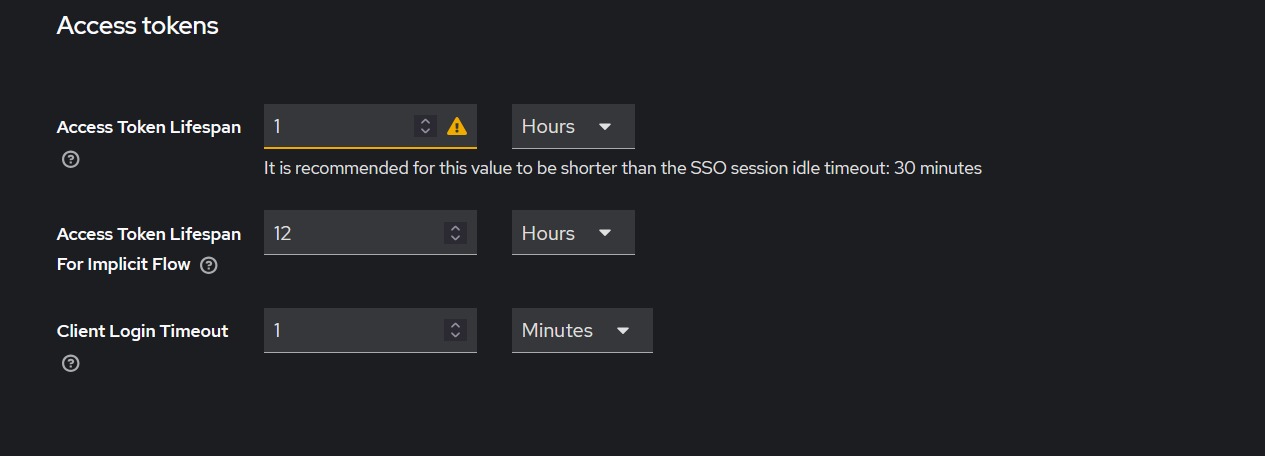
Task: Open help for Access Token Lifespan
Action: click(x=70, y=160)
